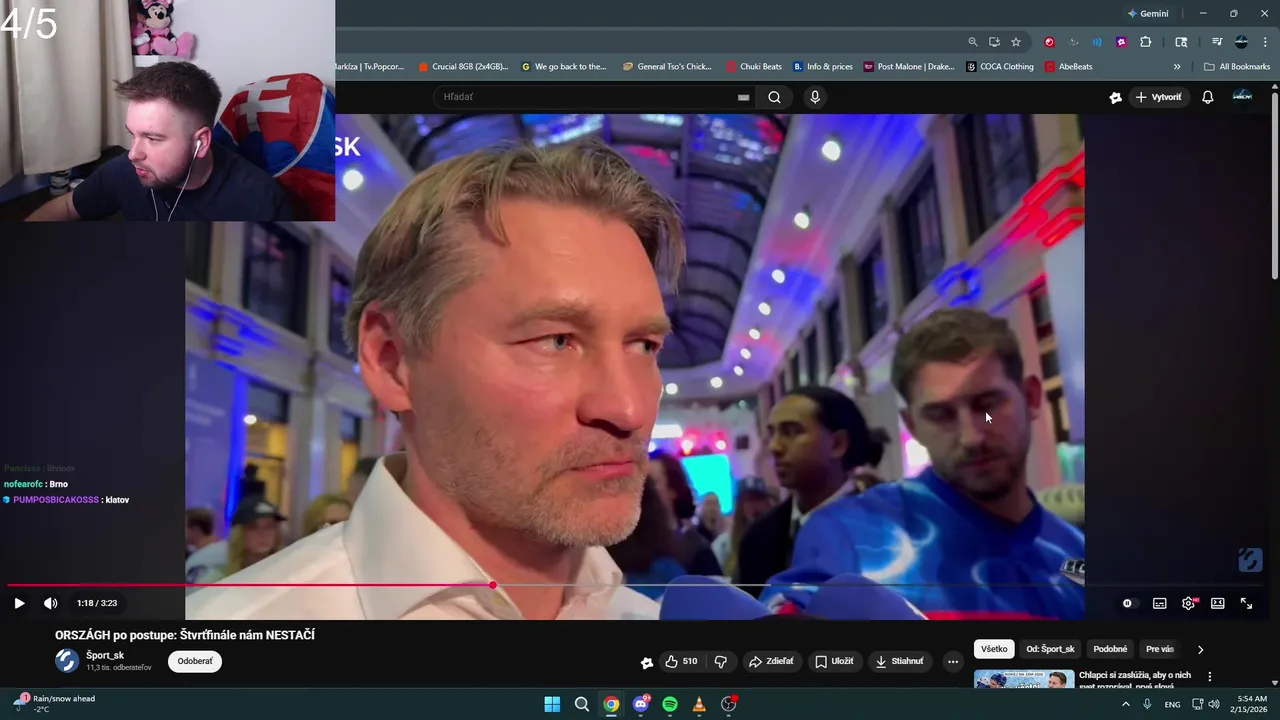Select the Podobné filter chip
The image size is (1280, 720).
tap(1110, 649)
